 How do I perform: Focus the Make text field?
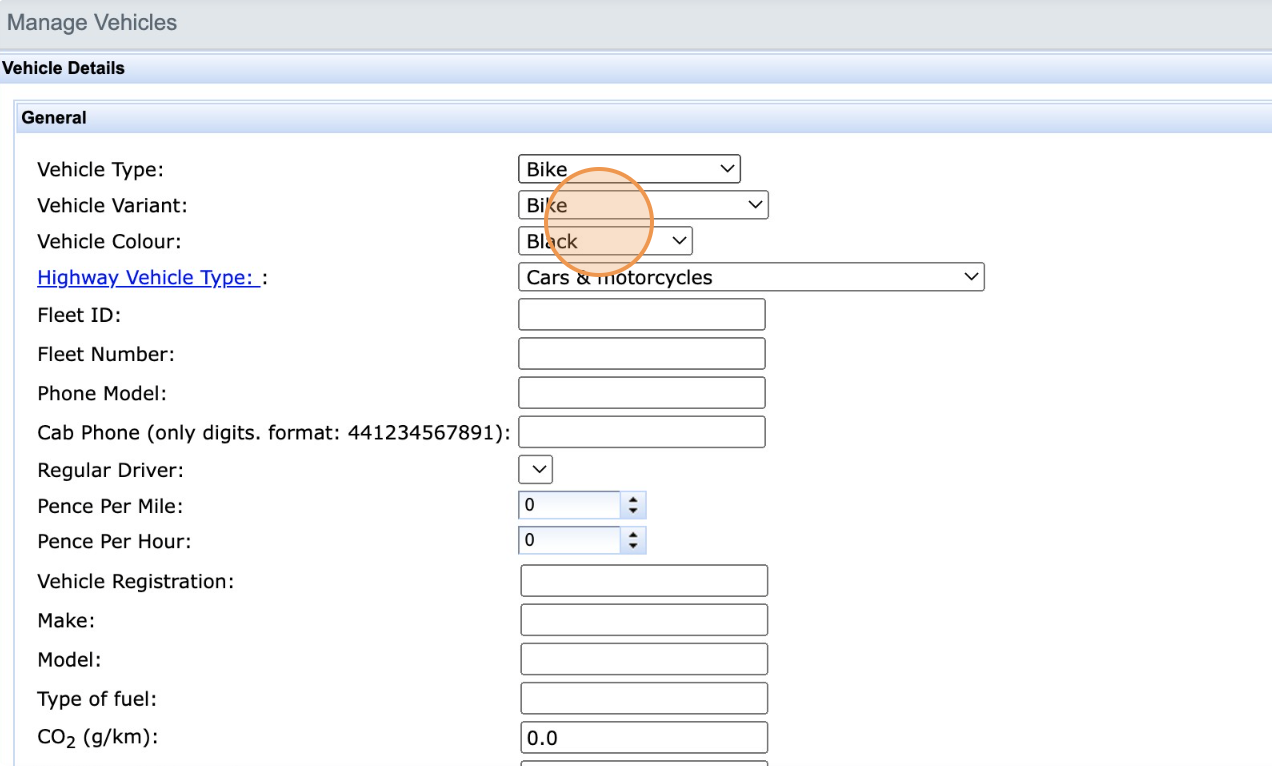tap(643, 620)
